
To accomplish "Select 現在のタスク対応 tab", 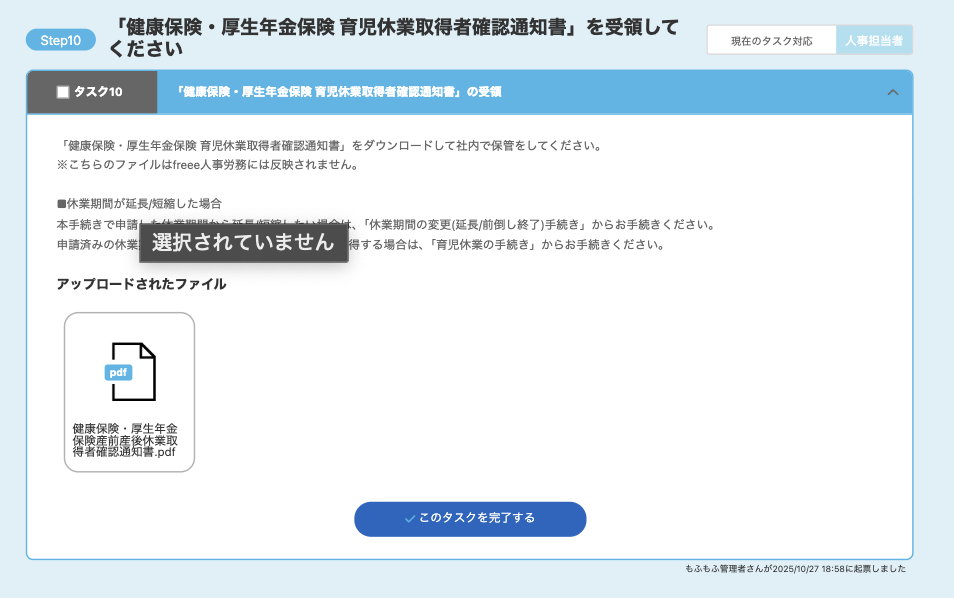I will 771,41.
